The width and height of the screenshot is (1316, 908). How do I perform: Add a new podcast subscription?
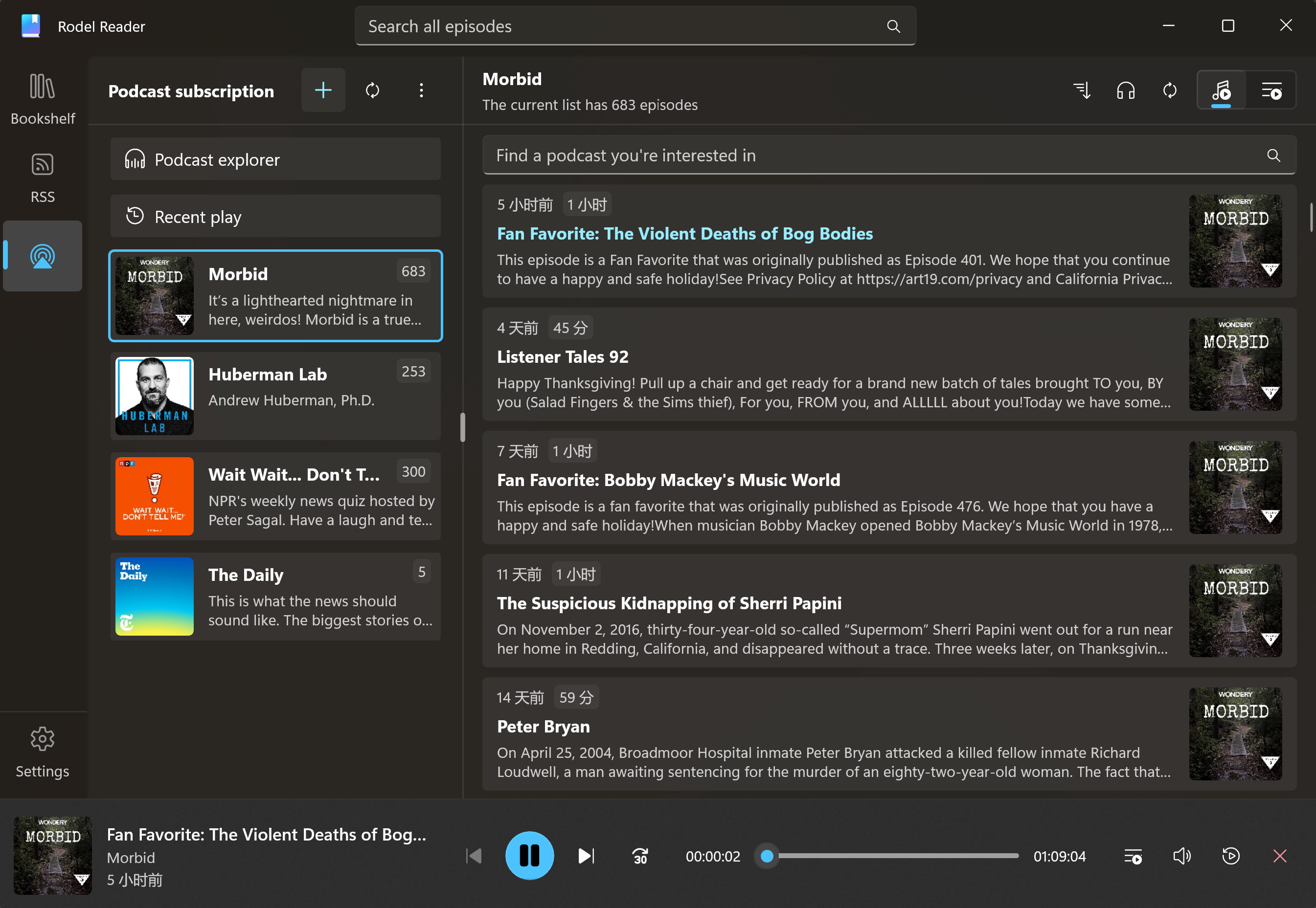pos(323,90)
